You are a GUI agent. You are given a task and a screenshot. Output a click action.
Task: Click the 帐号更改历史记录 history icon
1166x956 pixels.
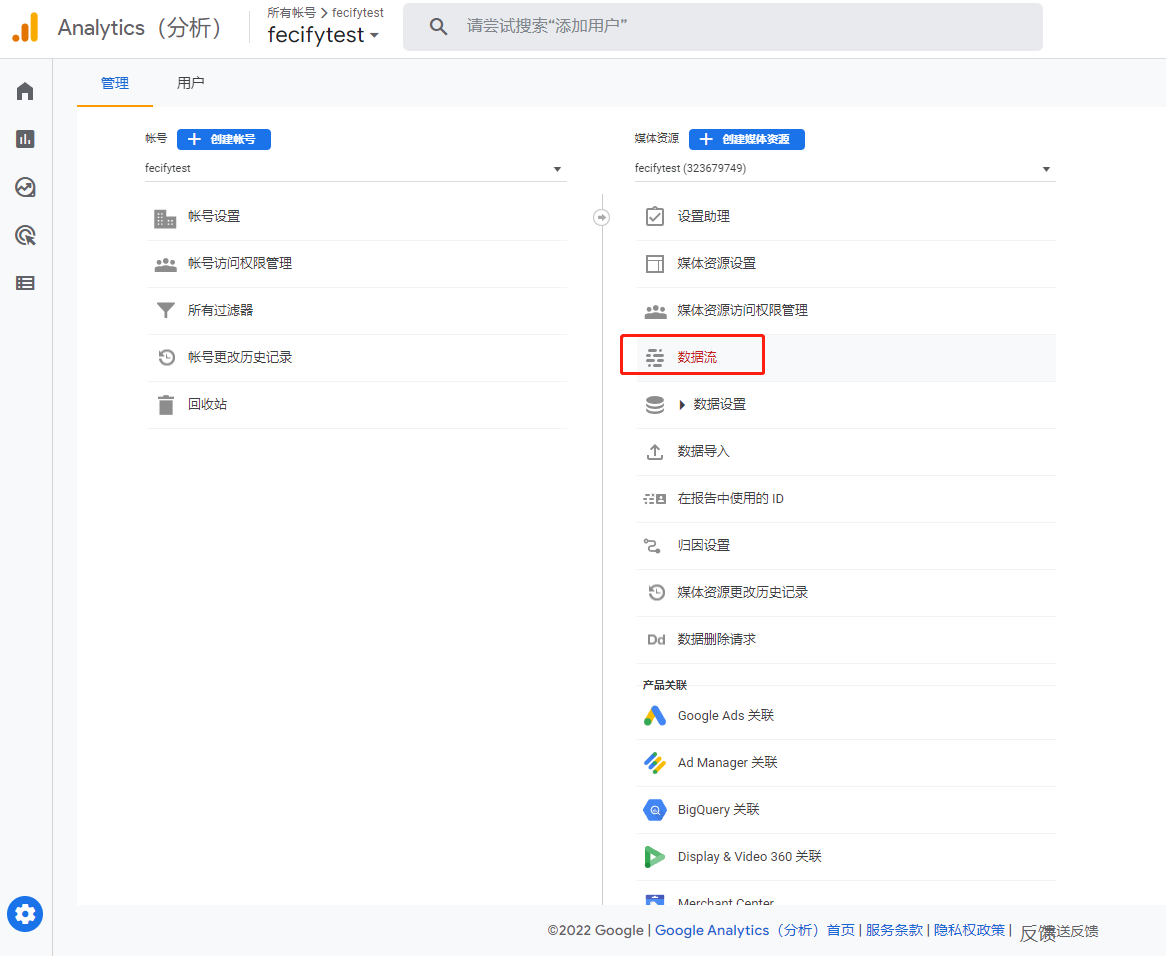click(167, 358)
